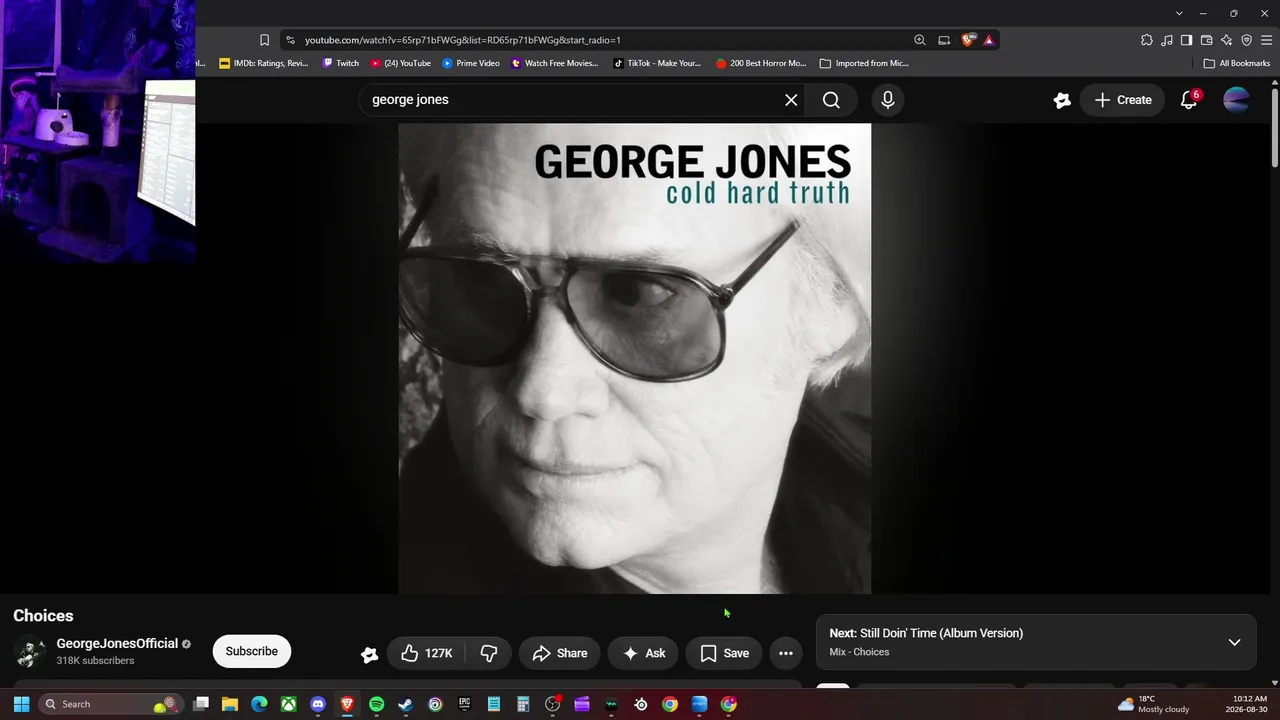1280x720 pixels.
Task: View site information icon in address bar
Action: click(290, 40)
